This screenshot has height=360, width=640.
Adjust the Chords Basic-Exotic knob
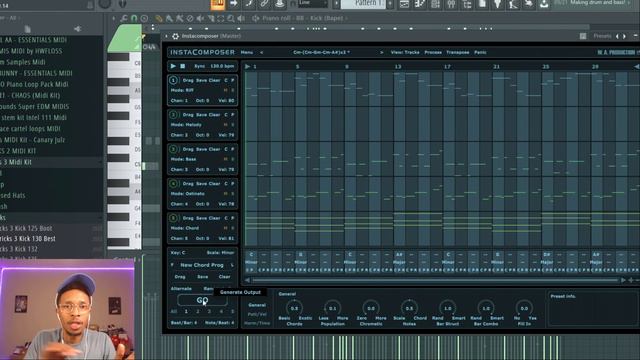pos(294,308)
